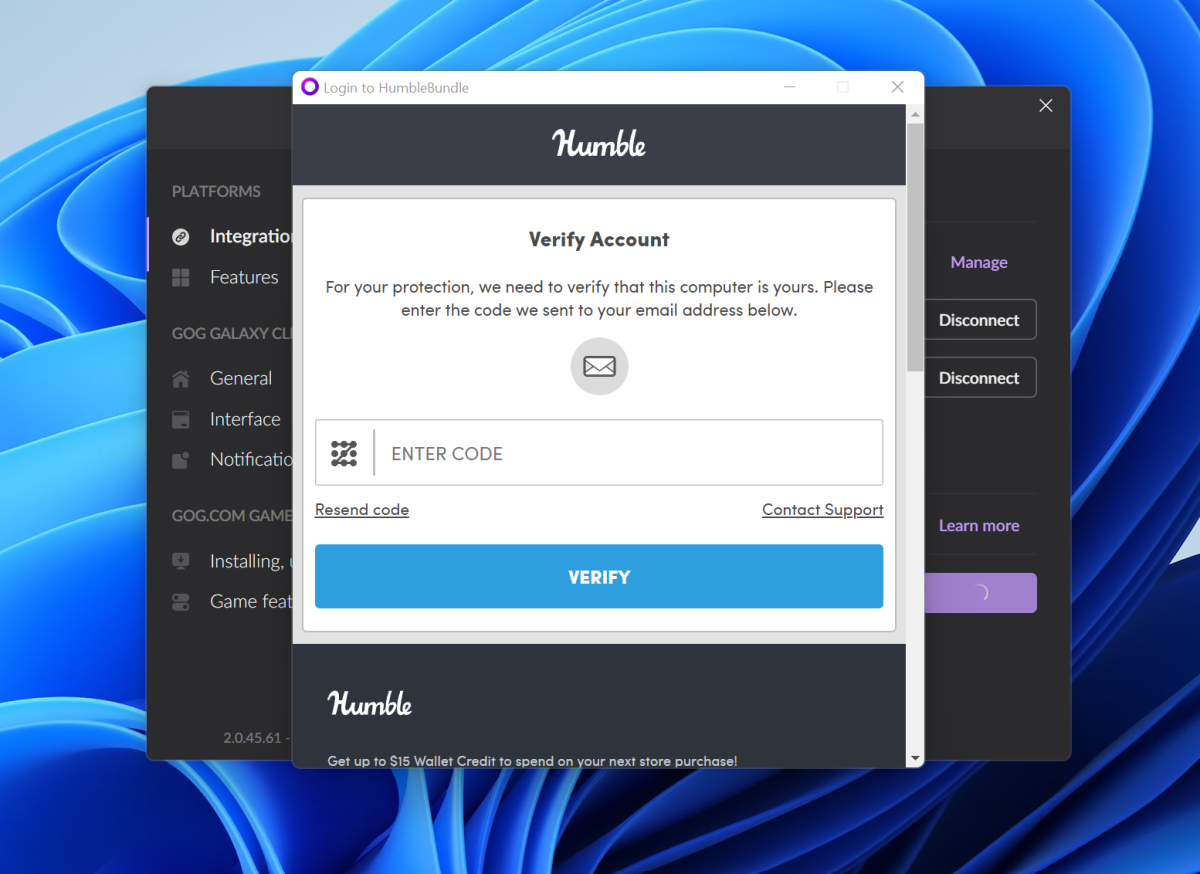Minimize the Login to HumbleBundle window
1200x874 pixels.
[790, 87]
